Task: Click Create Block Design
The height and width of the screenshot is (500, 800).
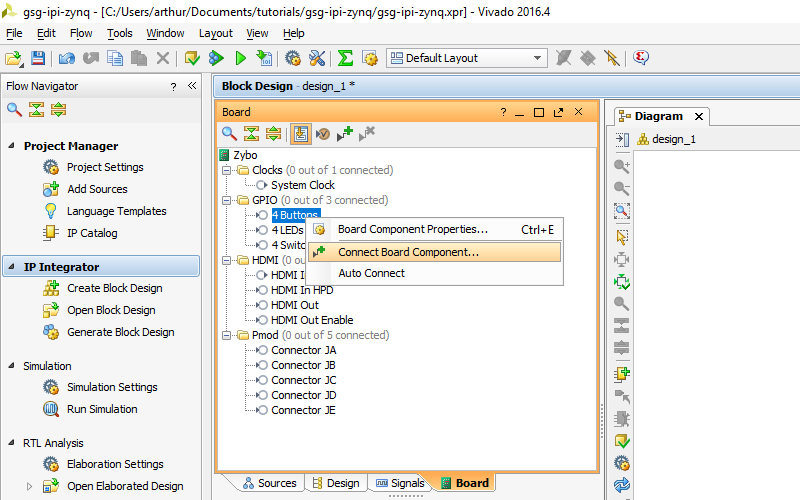Action: point(115,288)
